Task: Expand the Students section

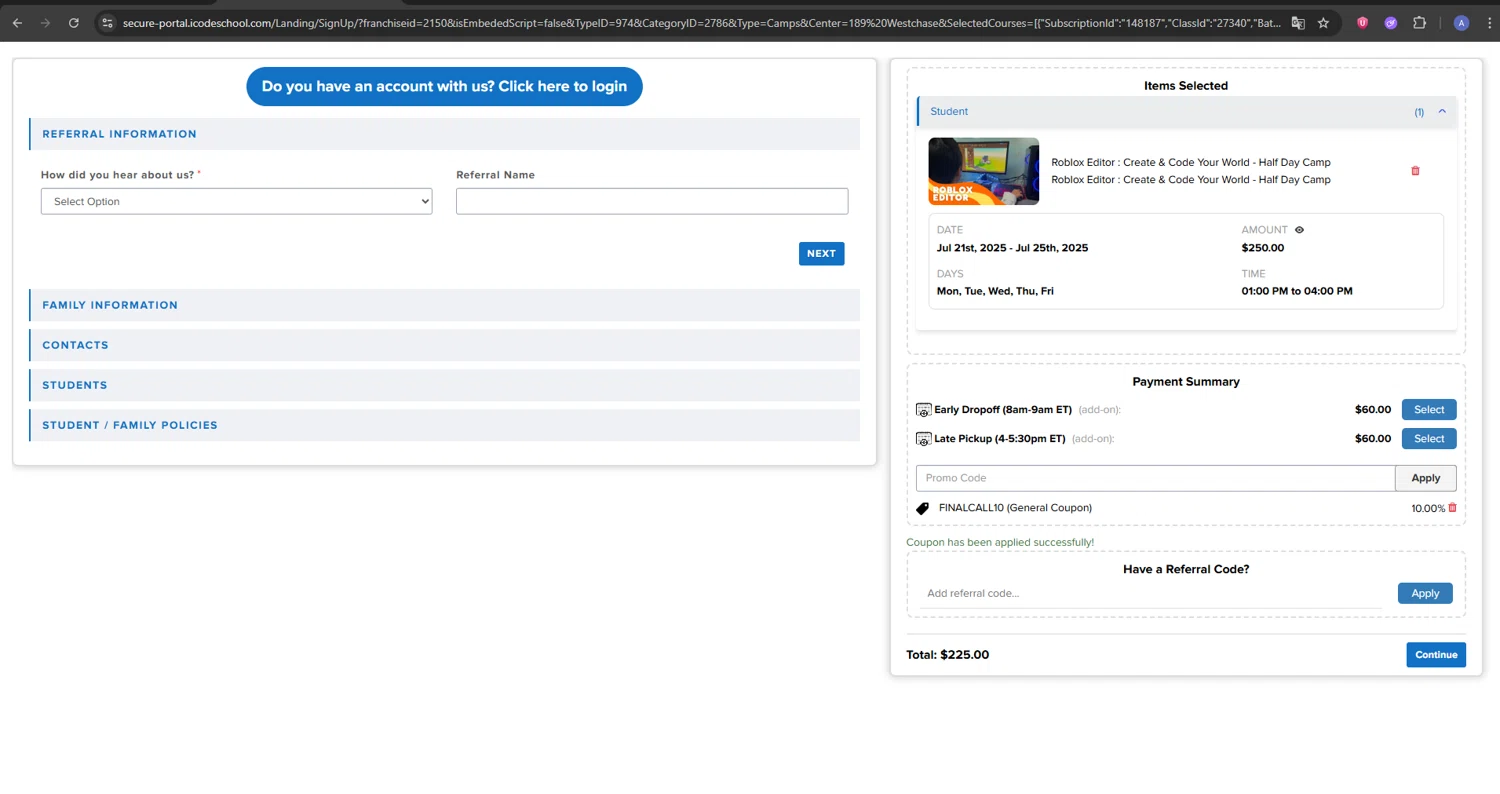Action: [x=444, y=385]
